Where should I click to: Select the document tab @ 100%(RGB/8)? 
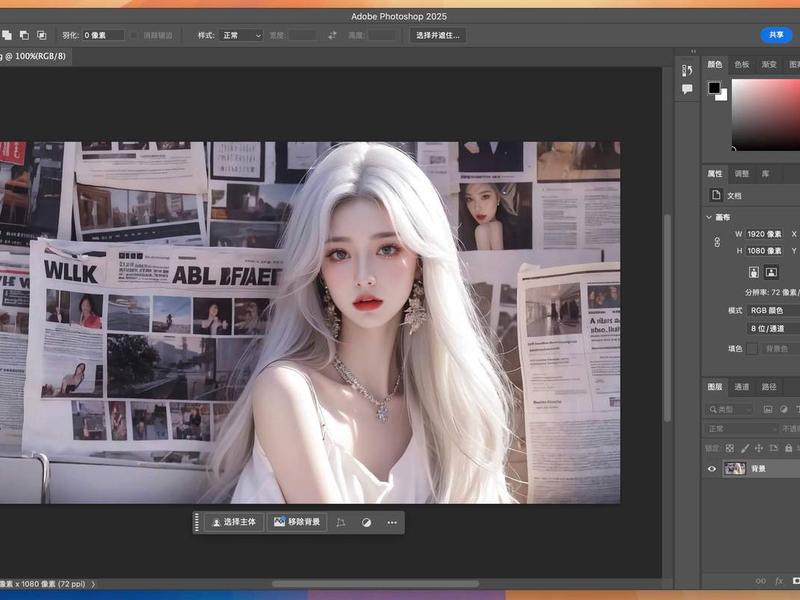tap(34, 56)
